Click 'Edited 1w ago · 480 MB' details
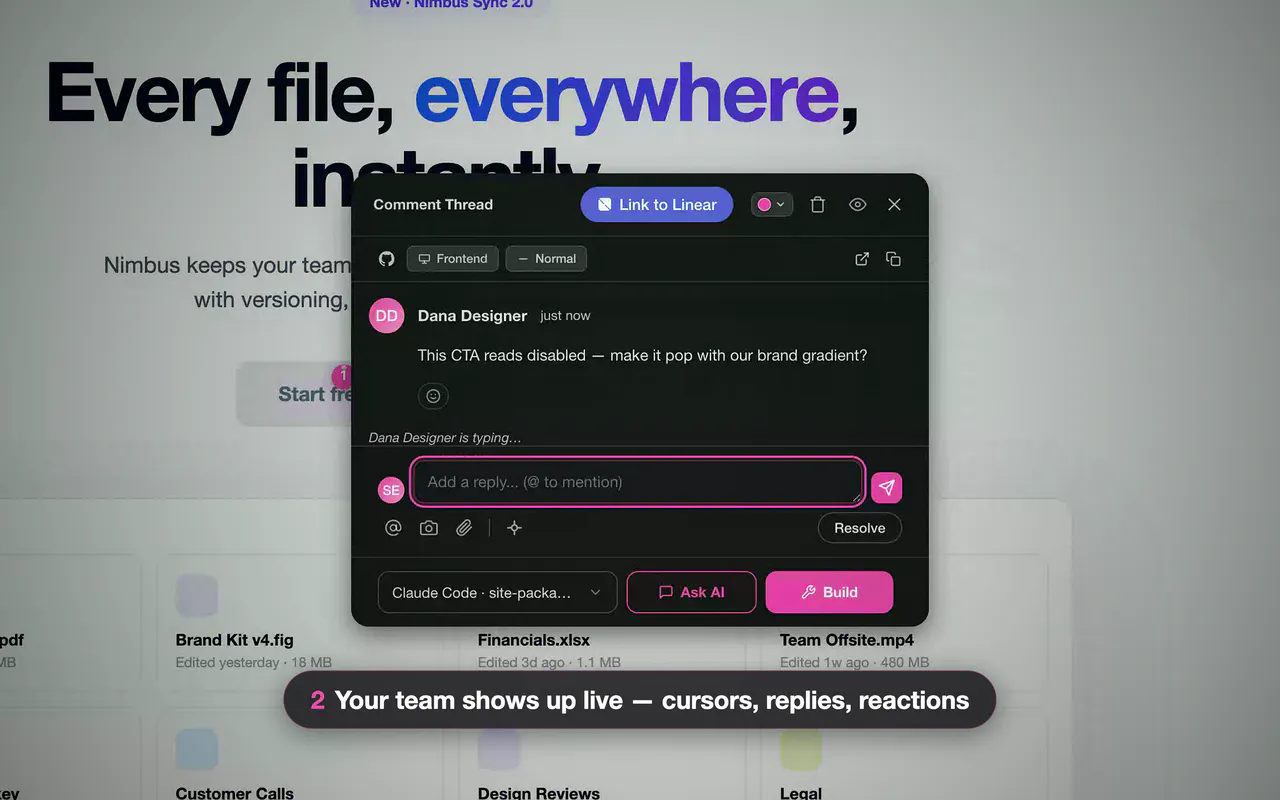The image size is (1280, 800). (x=854, y=662)
